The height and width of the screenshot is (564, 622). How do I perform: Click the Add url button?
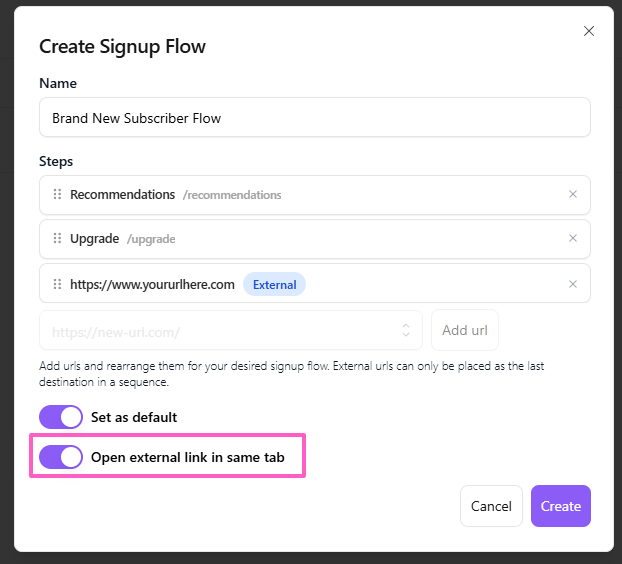click(x=465, y=330)
